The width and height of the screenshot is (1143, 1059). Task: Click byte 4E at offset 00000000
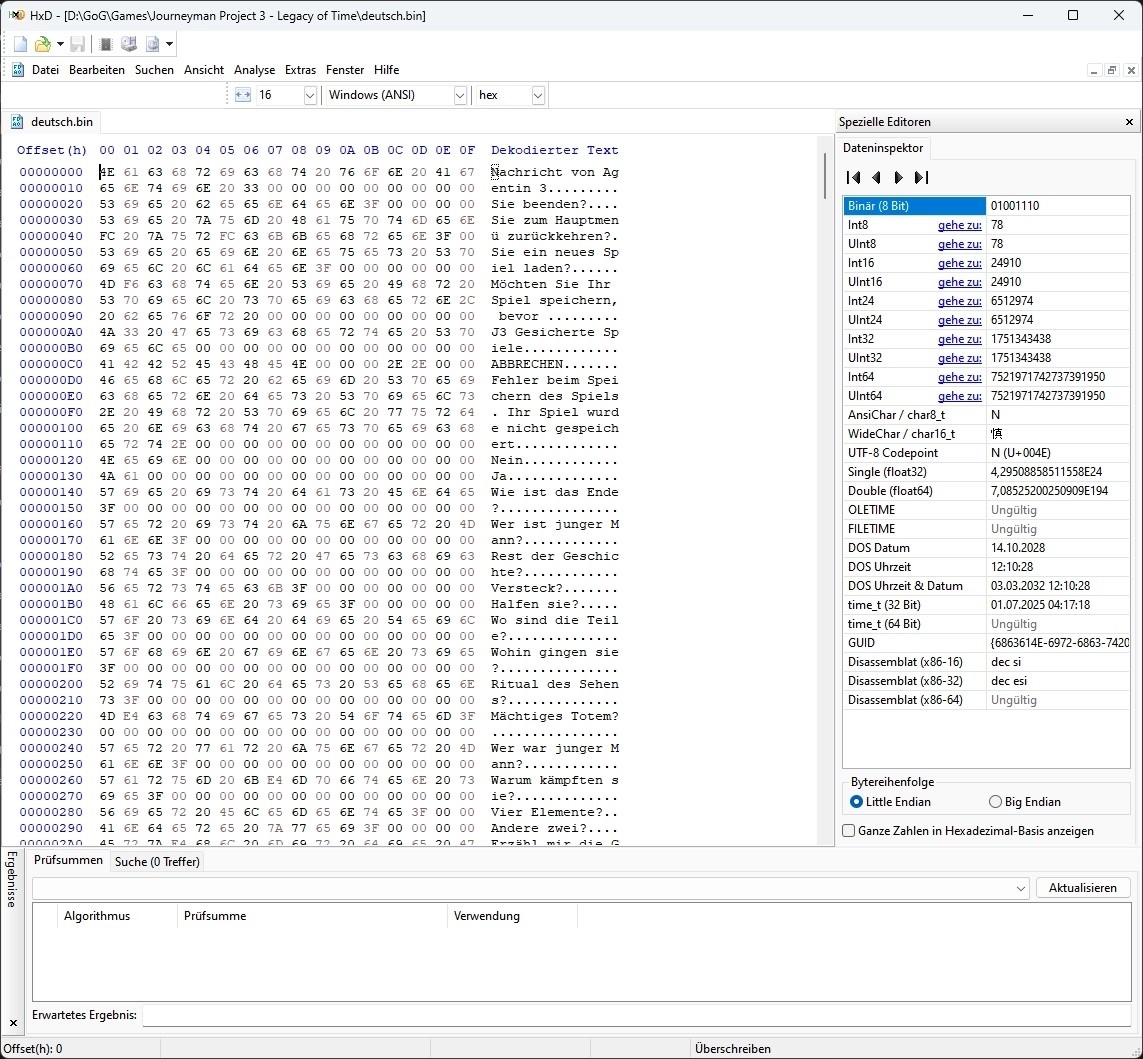(x=106, y=172)
